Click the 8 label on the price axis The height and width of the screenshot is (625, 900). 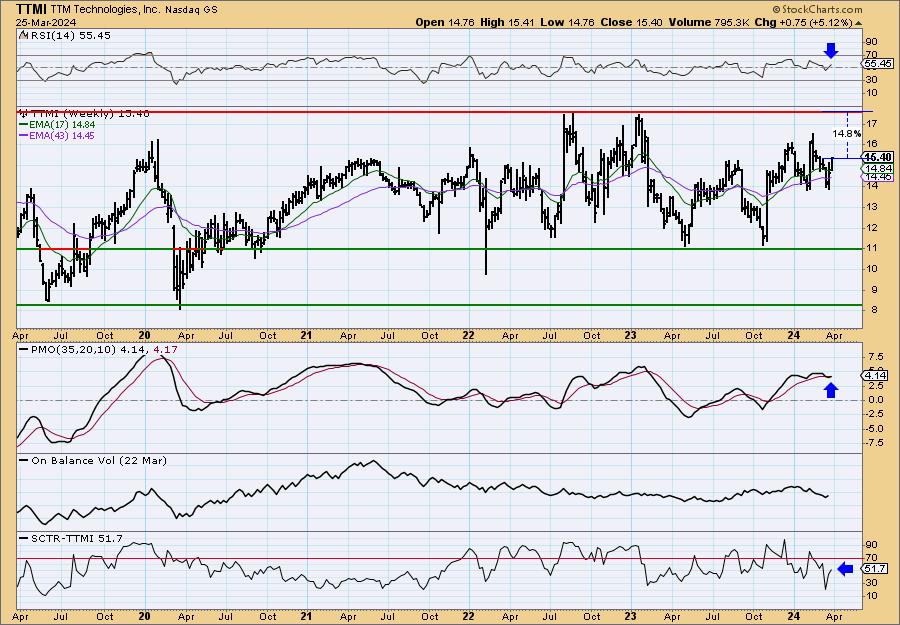click(x=874, y=310)
